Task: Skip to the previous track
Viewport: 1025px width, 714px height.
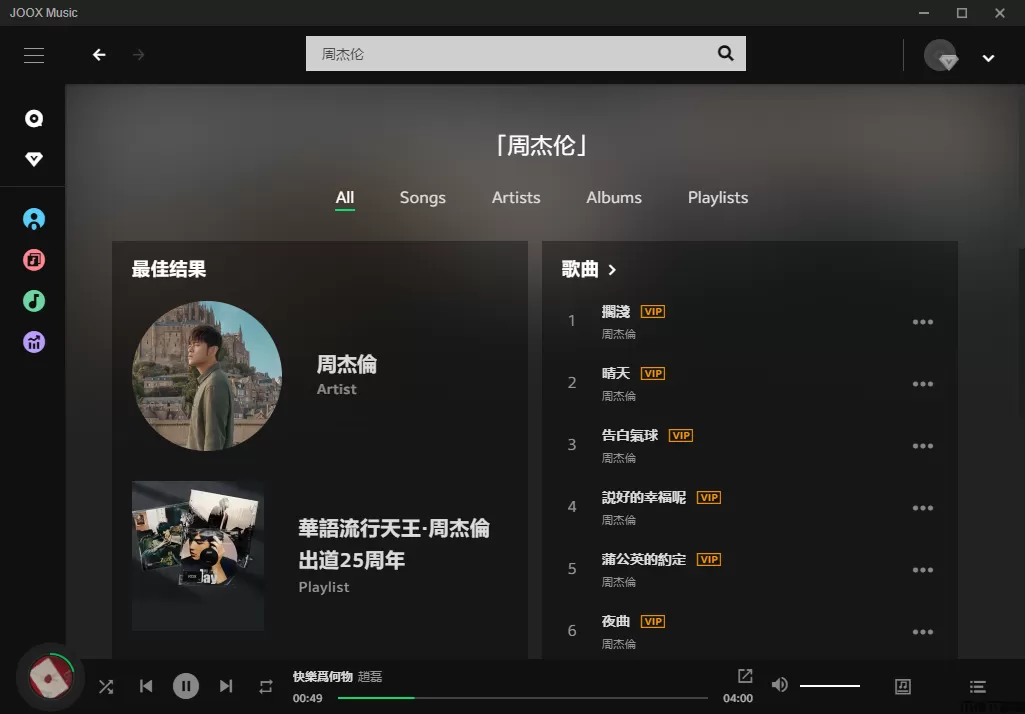Action: click(146, 686)
